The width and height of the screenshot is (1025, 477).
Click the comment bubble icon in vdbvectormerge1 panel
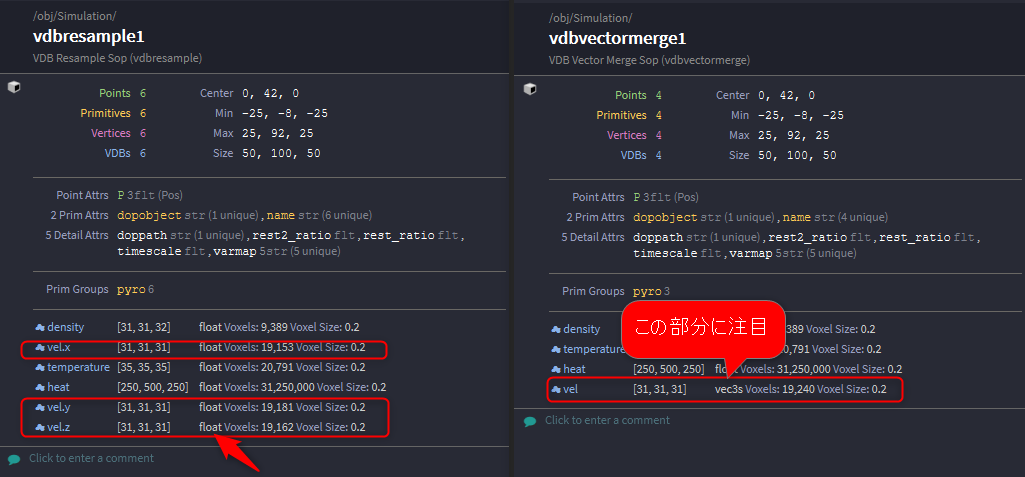point(530,421)
